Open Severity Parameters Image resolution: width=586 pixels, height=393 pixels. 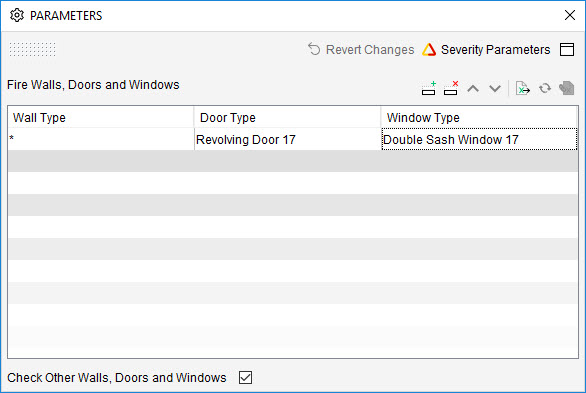(x=486, y=49)
